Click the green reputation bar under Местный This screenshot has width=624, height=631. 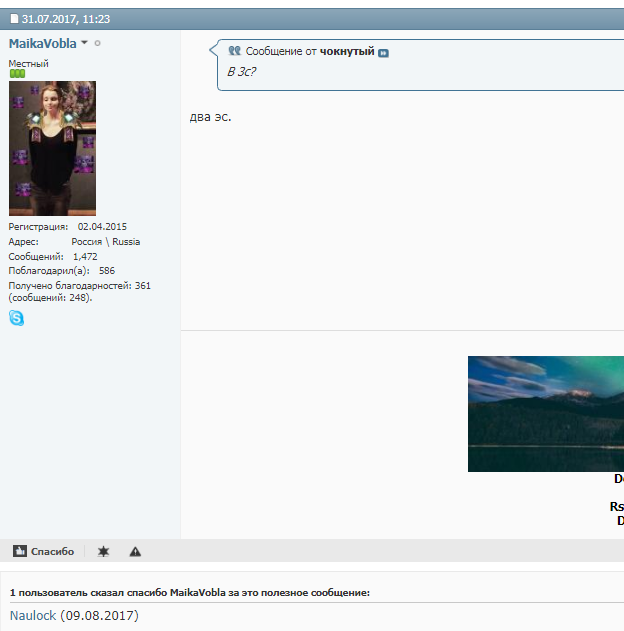click(x=17, y=73)
